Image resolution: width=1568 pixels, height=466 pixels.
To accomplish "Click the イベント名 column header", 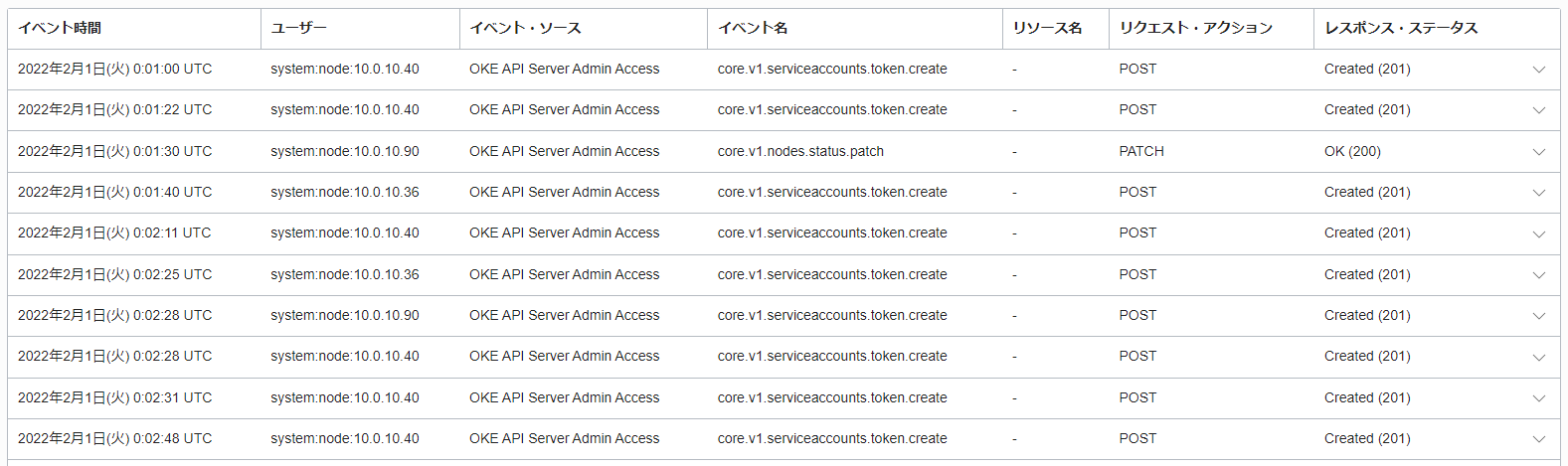I will pos(753,28).
